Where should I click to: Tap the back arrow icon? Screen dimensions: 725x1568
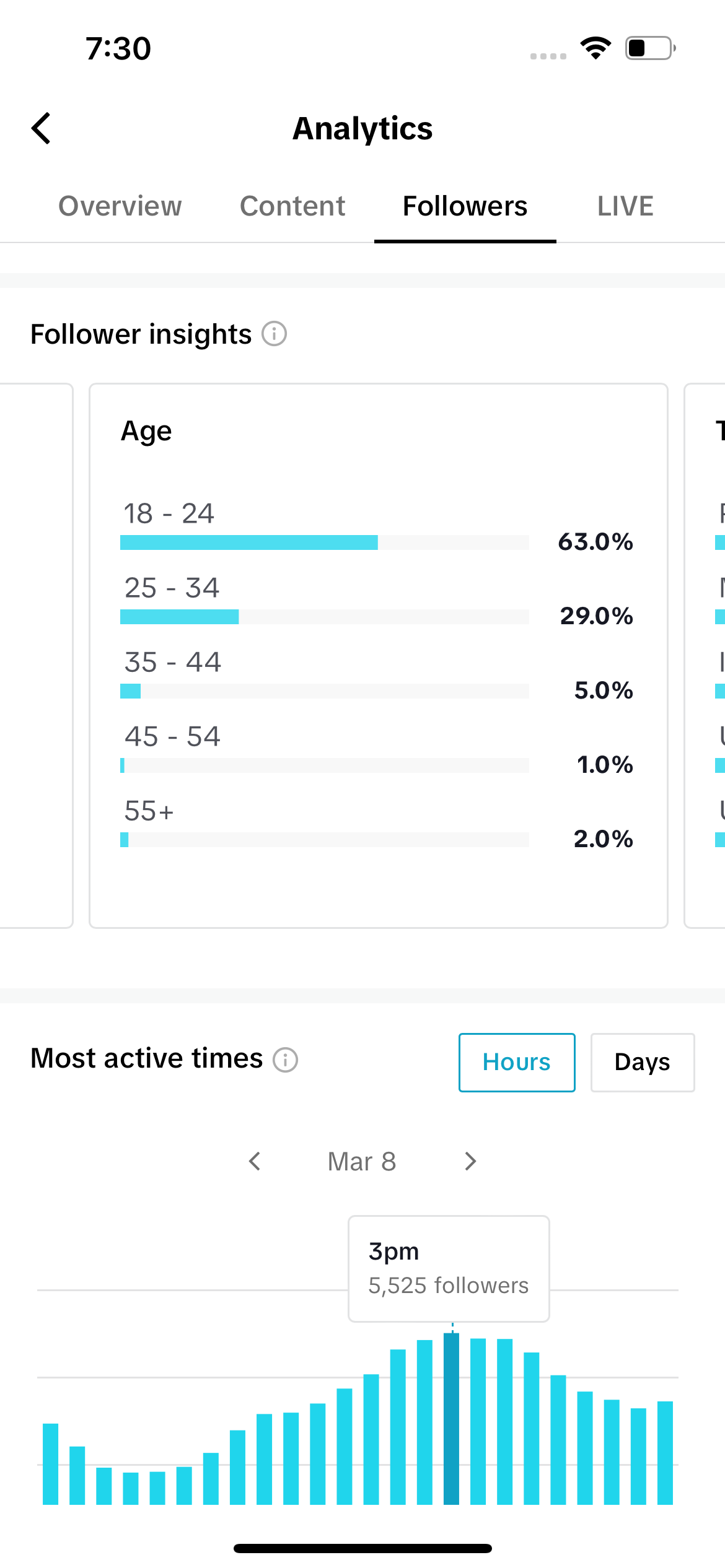click(x=41, y=128)
